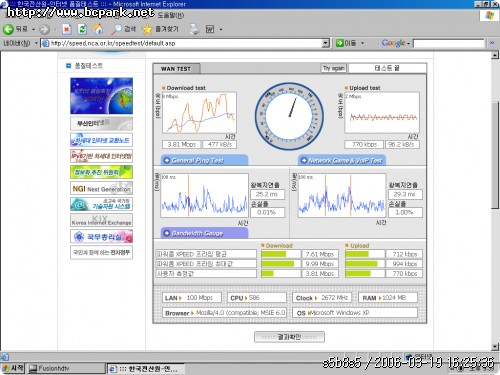
Task: Click the IE Back arrow button
Action: click(x=8, y=29)
